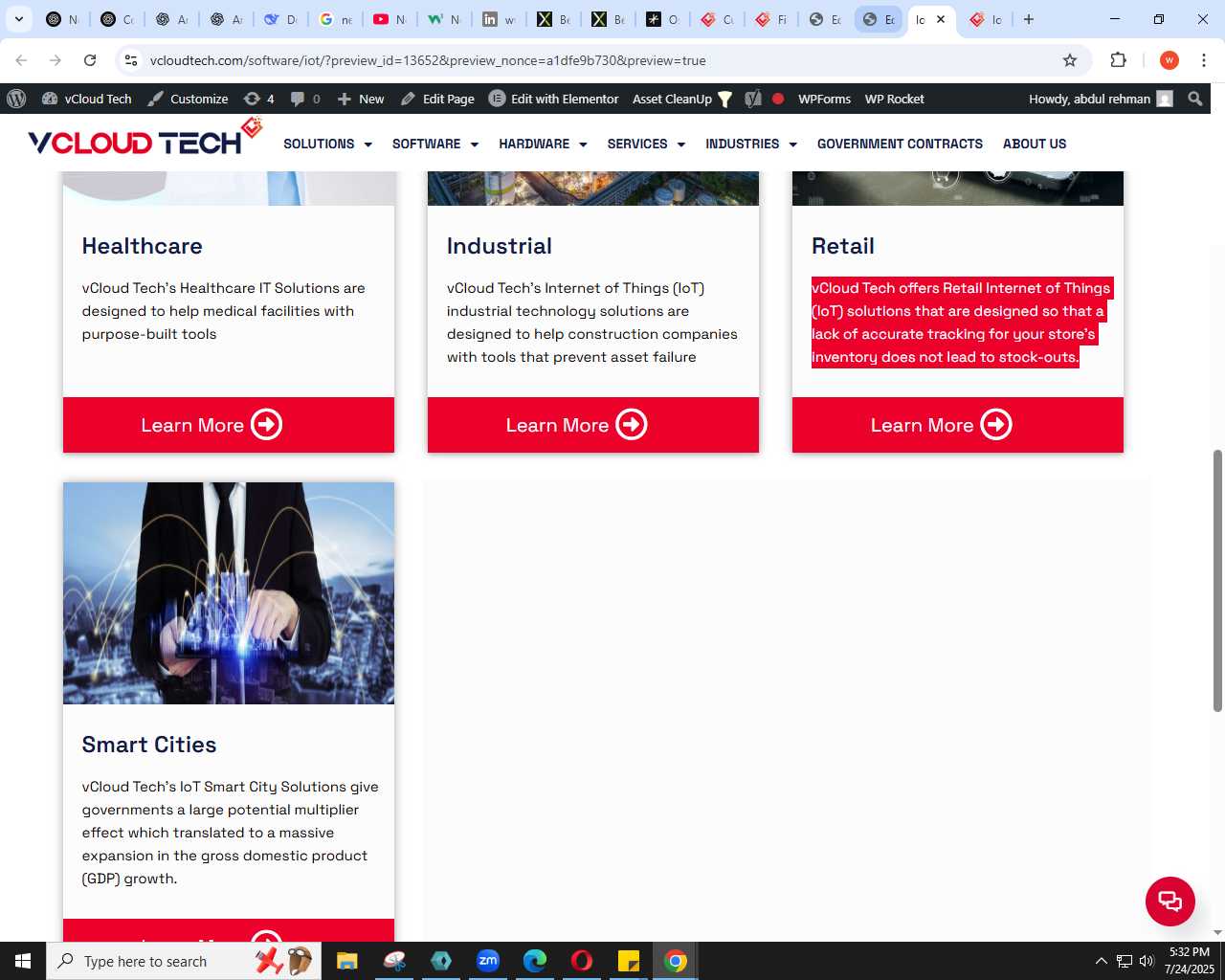Open WPForms admin menu
The width and height of the screenshot is (1225, 980).
pyautogui.click(x=824, y=99)
